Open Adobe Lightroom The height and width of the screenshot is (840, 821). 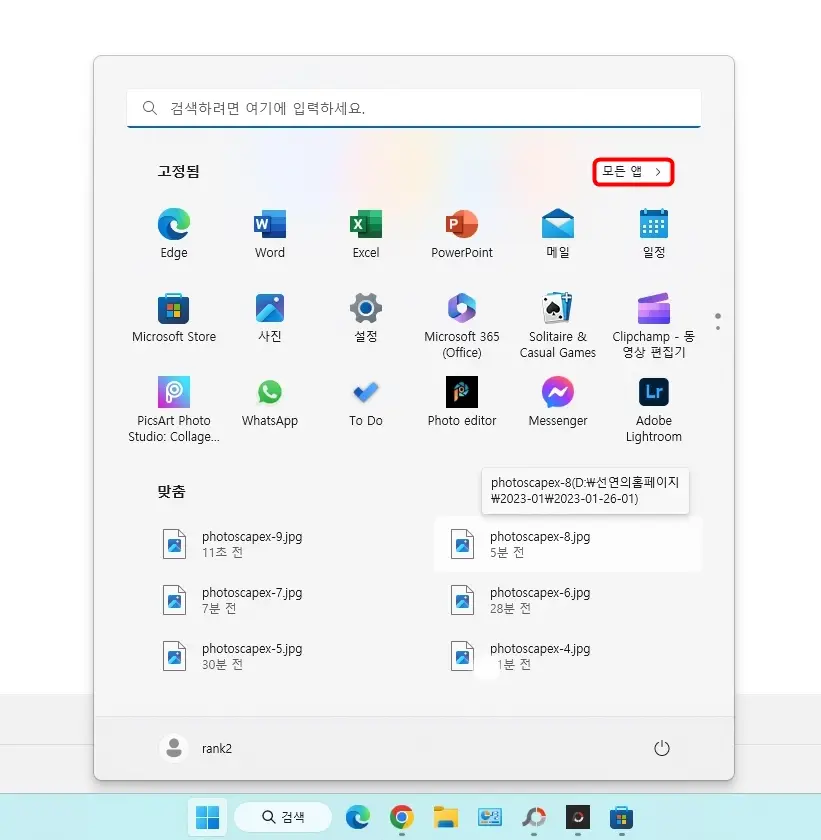coord(653,392)
